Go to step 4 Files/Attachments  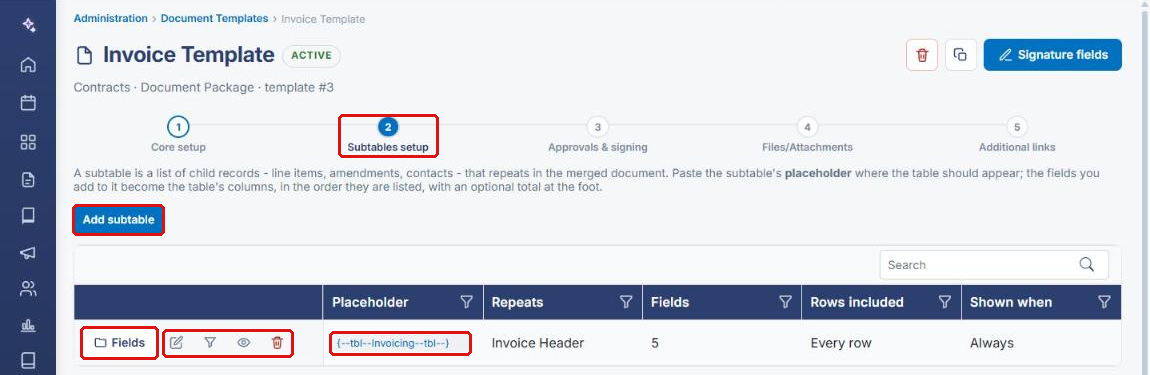tap(807, 135)
